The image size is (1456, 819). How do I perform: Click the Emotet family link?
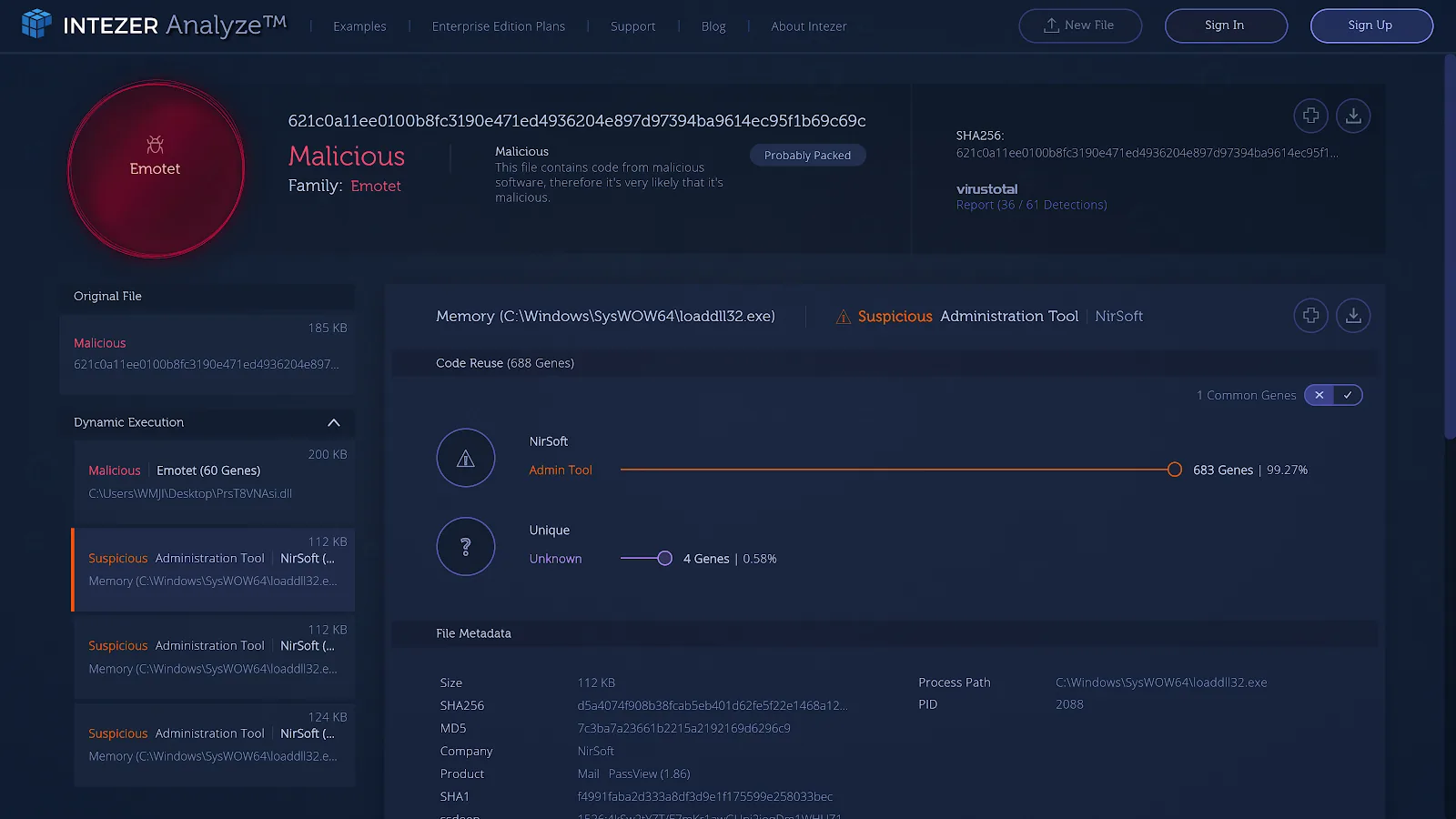[376, 186]
